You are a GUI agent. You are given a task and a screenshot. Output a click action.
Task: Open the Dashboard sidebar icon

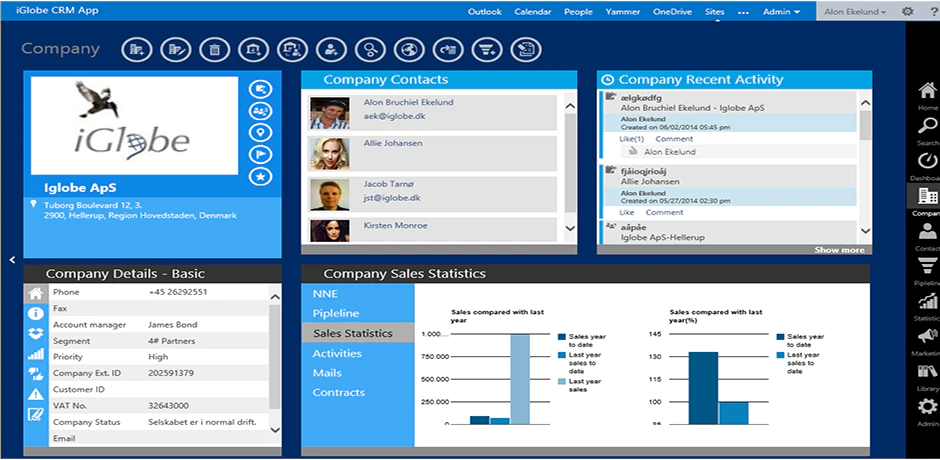tap(927, 166)
